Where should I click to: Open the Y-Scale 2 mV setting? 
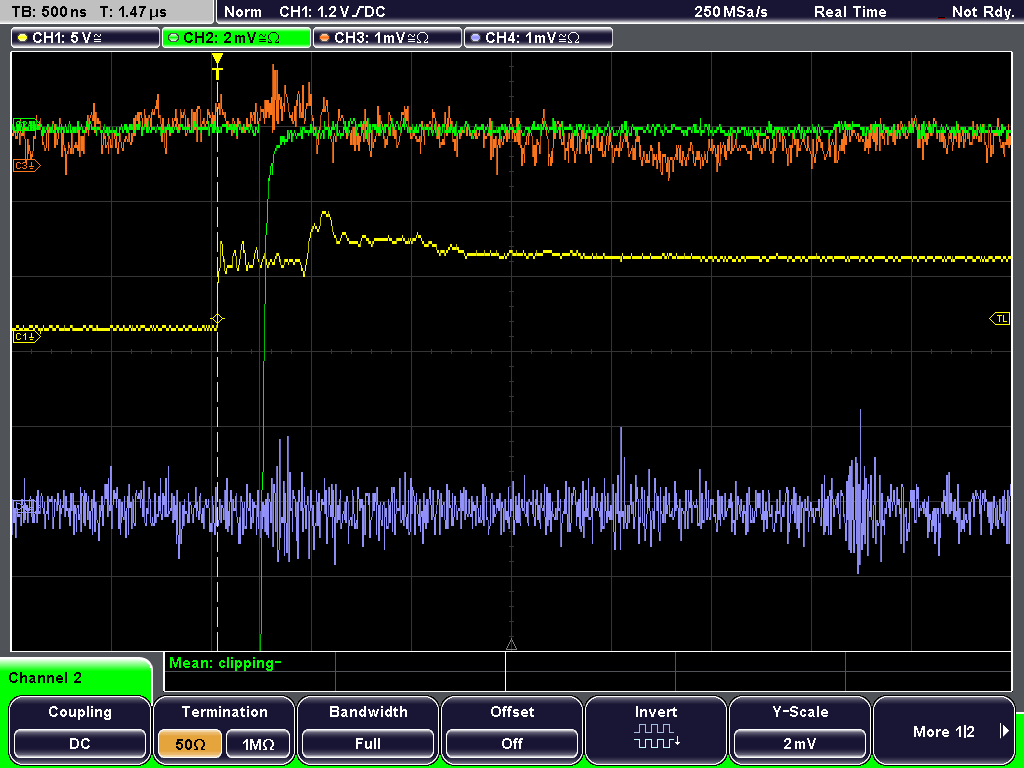[800, 729]
